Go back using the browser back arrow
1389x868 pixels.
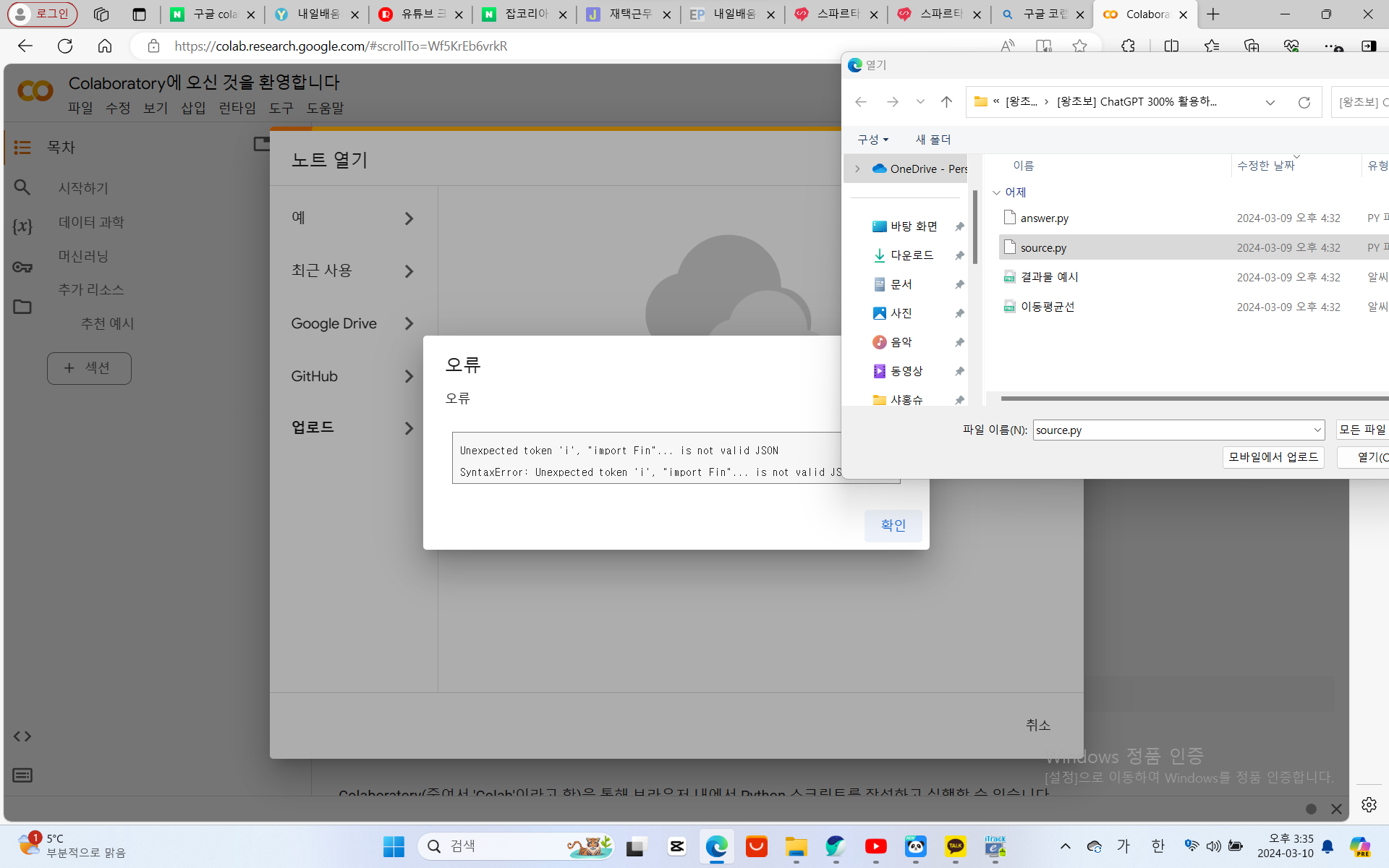pyautogui.click(x=25, y=46)
